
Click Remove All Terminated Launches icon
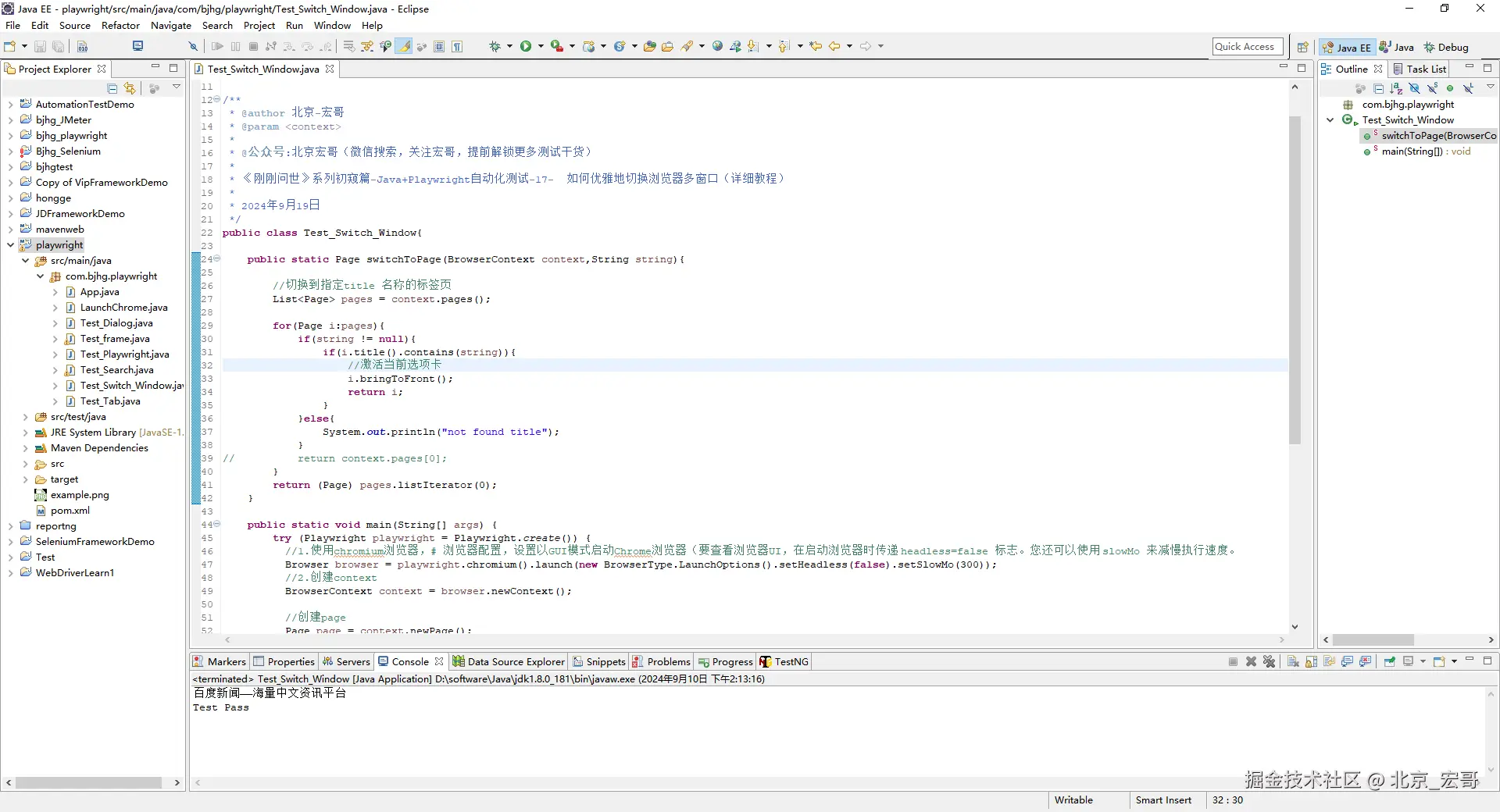click(1270, 662)
